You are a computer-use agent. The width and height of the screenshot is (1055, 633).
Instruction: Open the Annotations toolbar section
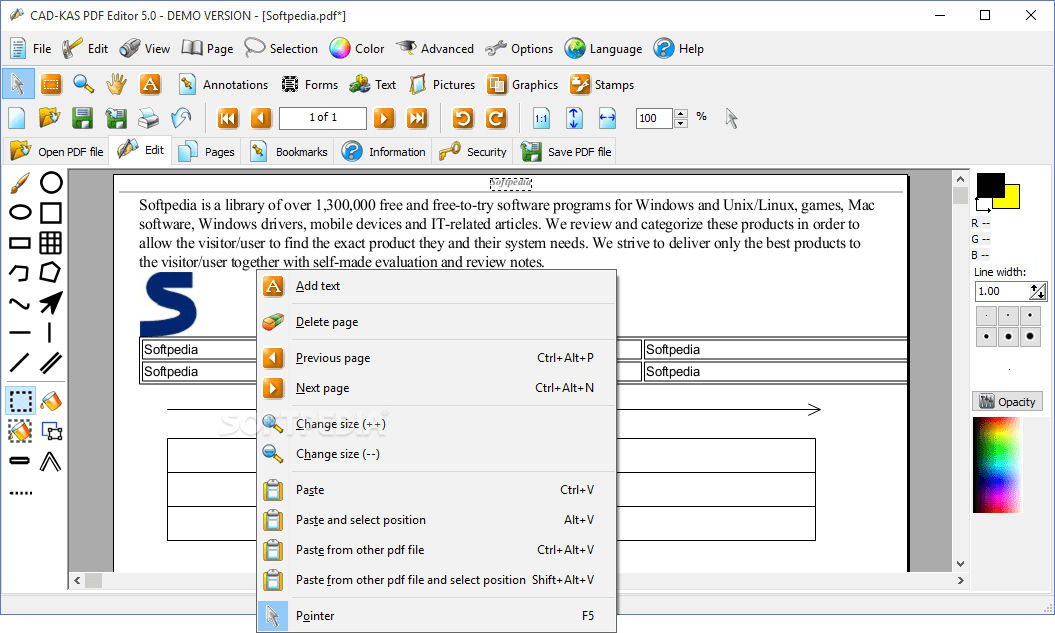(x=223, y=84)
